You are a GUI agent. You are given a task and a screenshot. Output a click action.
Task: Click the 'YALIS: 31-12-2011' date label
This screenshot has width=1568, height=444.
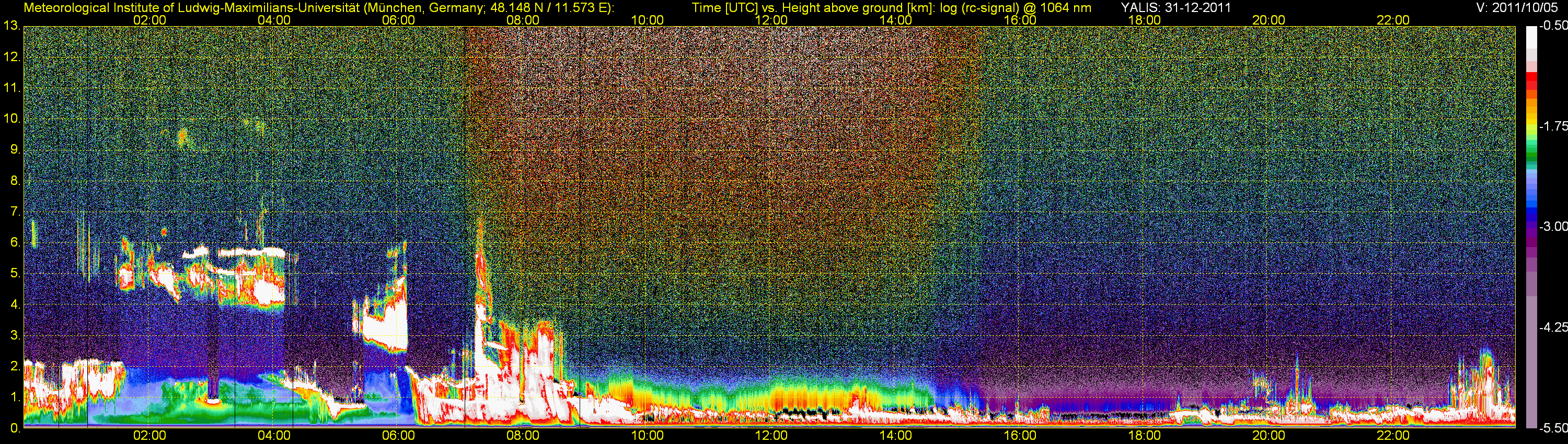coord(1176,8)
